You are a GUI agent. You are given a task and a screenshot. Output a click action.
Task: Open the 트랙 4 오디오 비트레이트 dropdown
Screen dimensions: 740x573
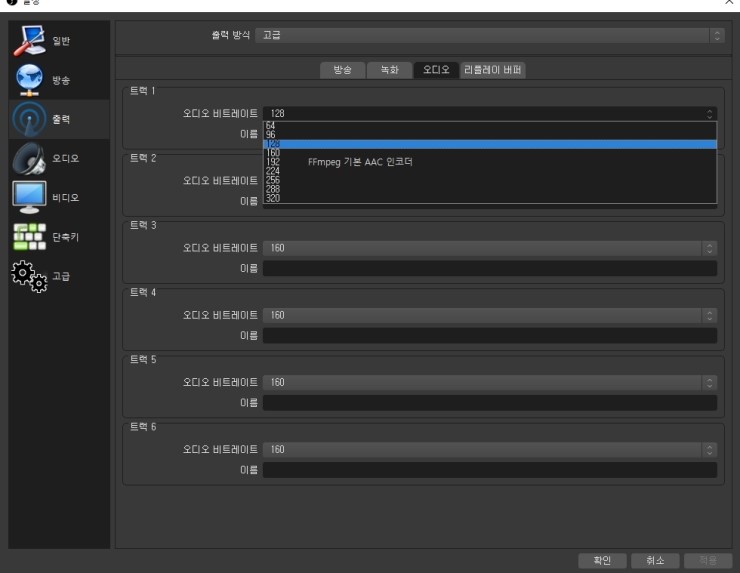point(490,315)
